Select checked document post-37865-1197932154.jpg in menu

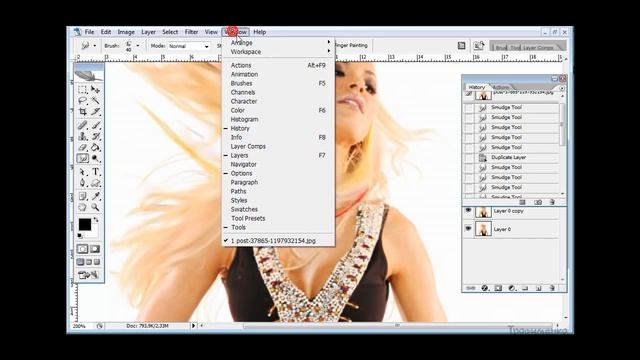278,241
